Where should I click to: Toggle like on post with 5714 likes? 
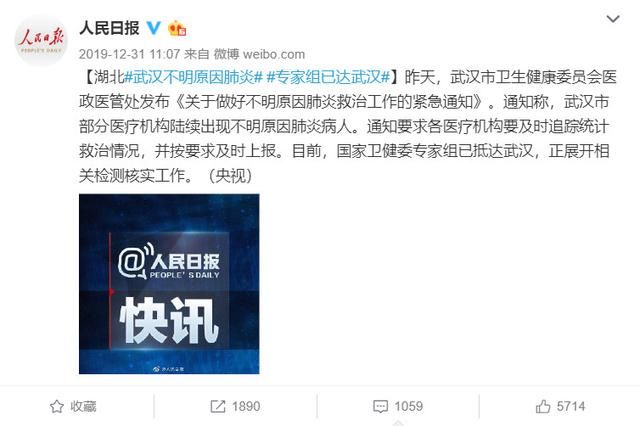point(560,406)
